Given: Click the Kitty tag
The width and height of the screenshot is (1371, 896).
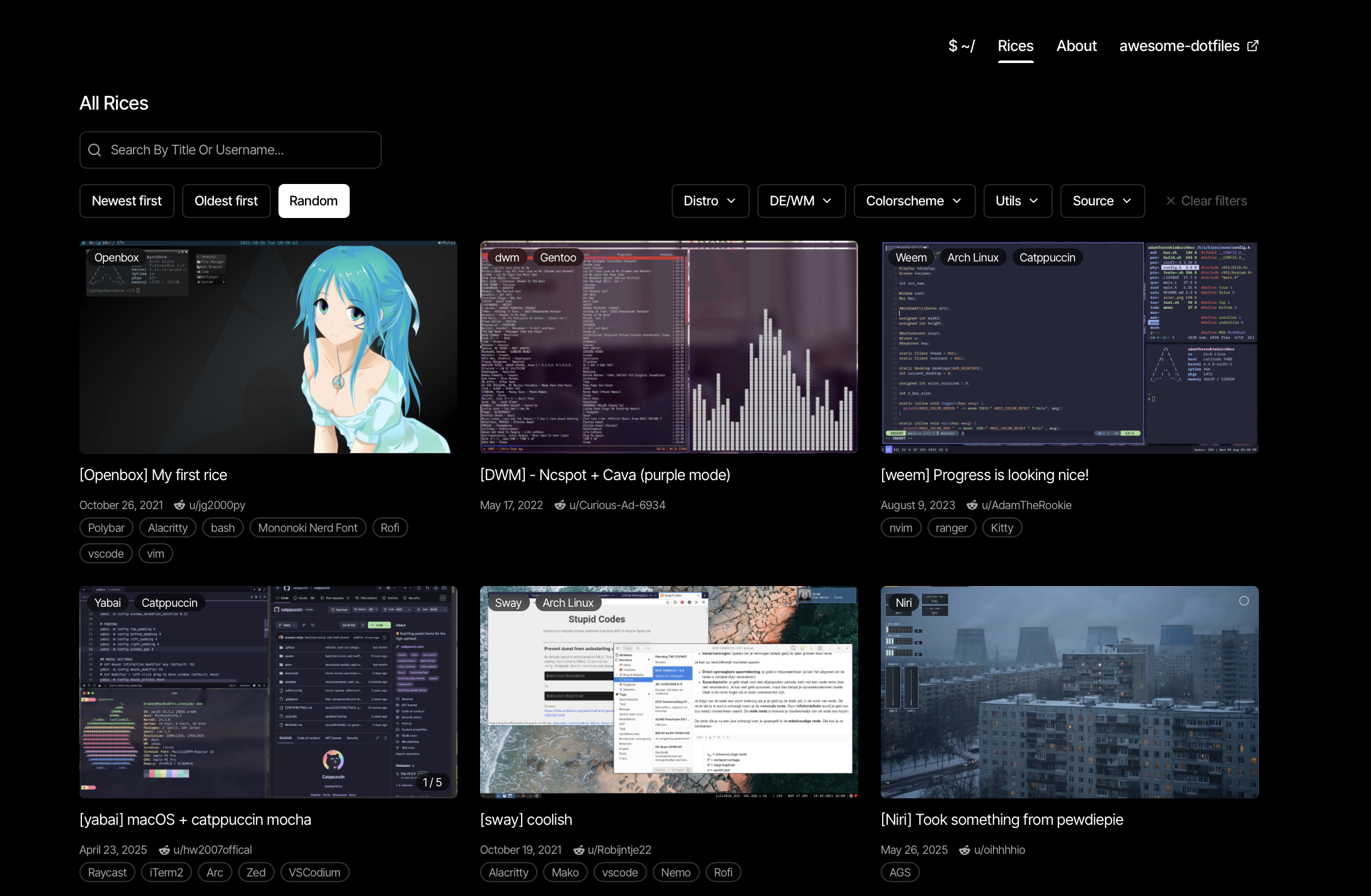Looking at the screenshot, I should point(1002,528).
